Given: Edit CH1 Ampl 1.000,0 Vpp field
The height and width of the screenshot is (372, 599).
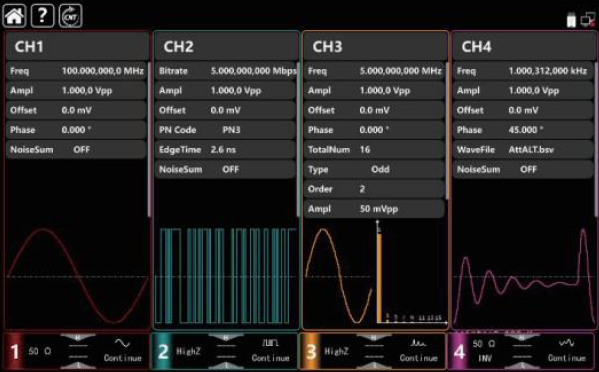Looking at the screenshot, I should pyautogui.click(x=76, y=91).
